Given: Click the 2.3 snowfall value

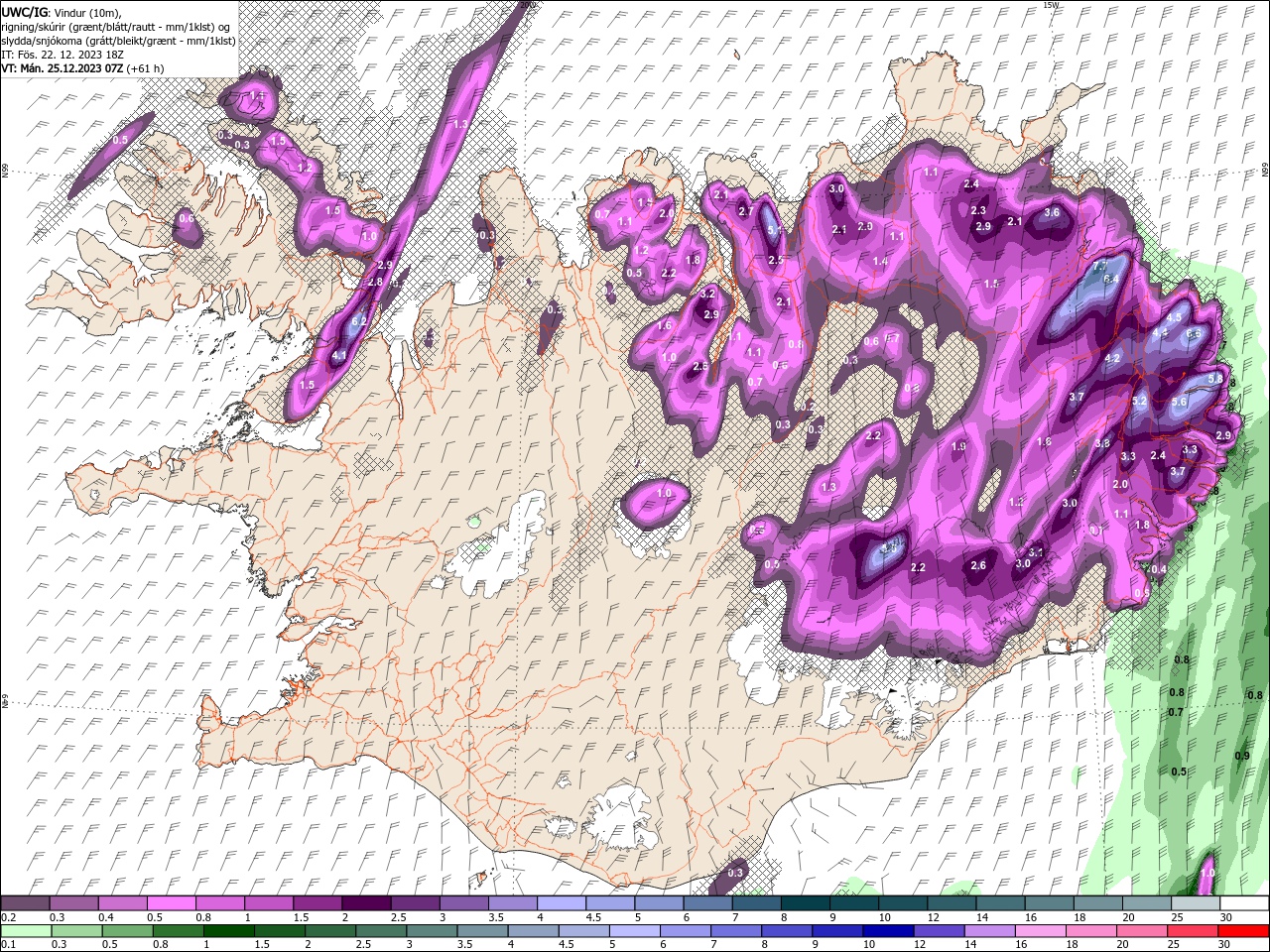Looking at the screenshot, I should pyautogui.click(x=978, y=210).
